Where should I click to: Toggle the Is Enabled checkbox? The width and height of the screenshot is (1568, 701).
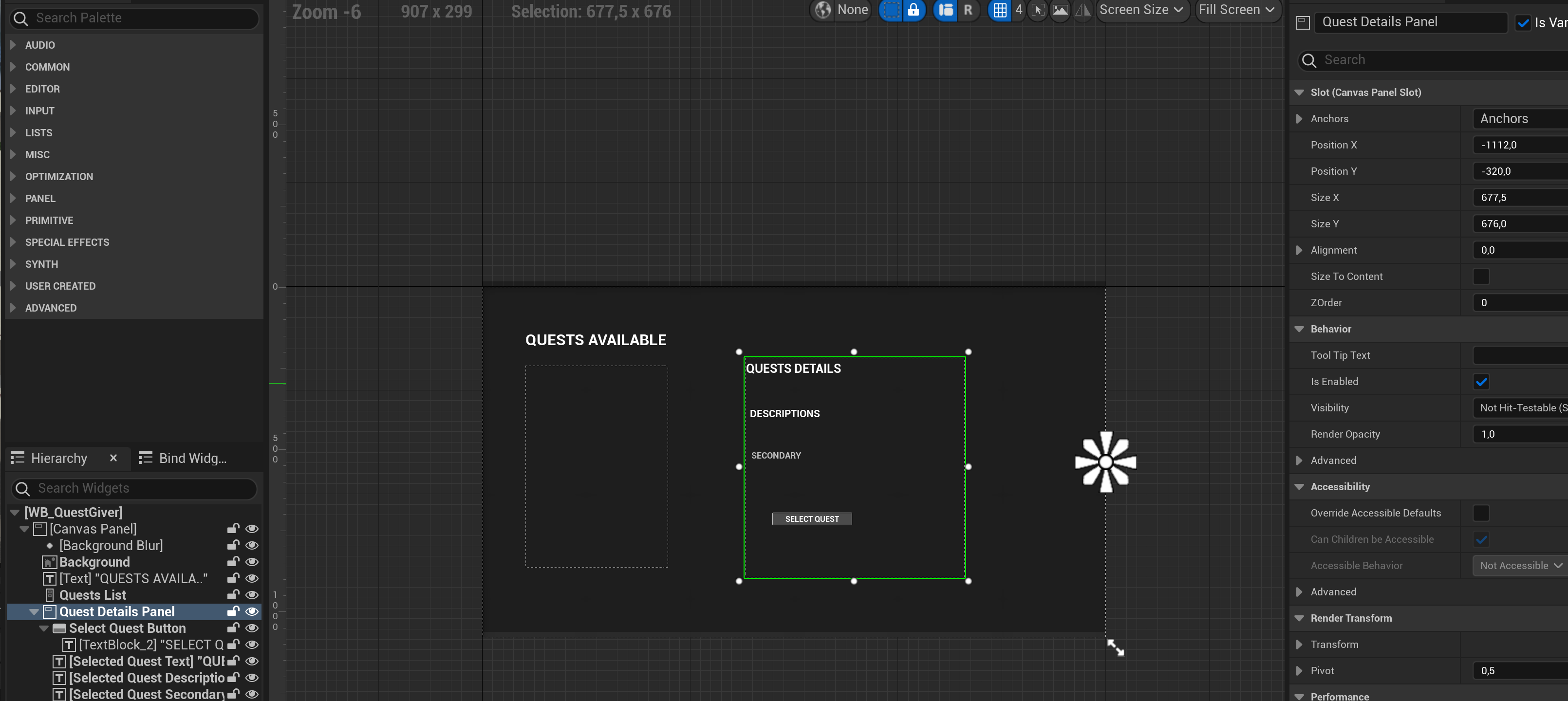tap(1481, 382)
